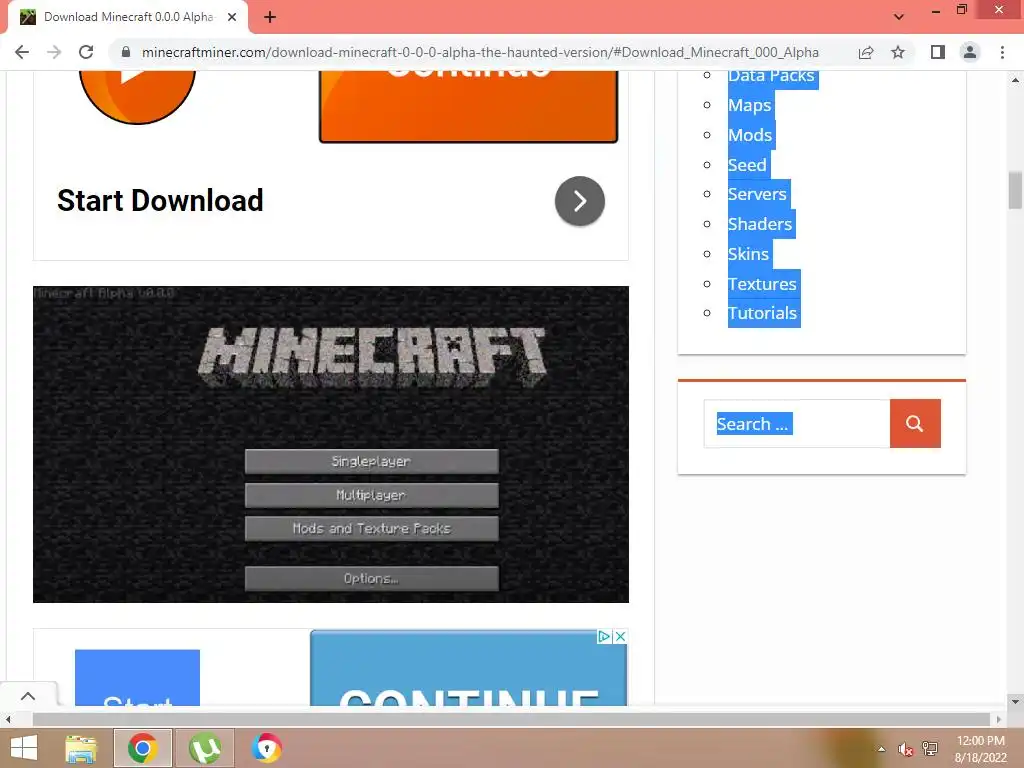Reload the current page
This screenshot has height=768, width=1024.
tap(86, 52)
